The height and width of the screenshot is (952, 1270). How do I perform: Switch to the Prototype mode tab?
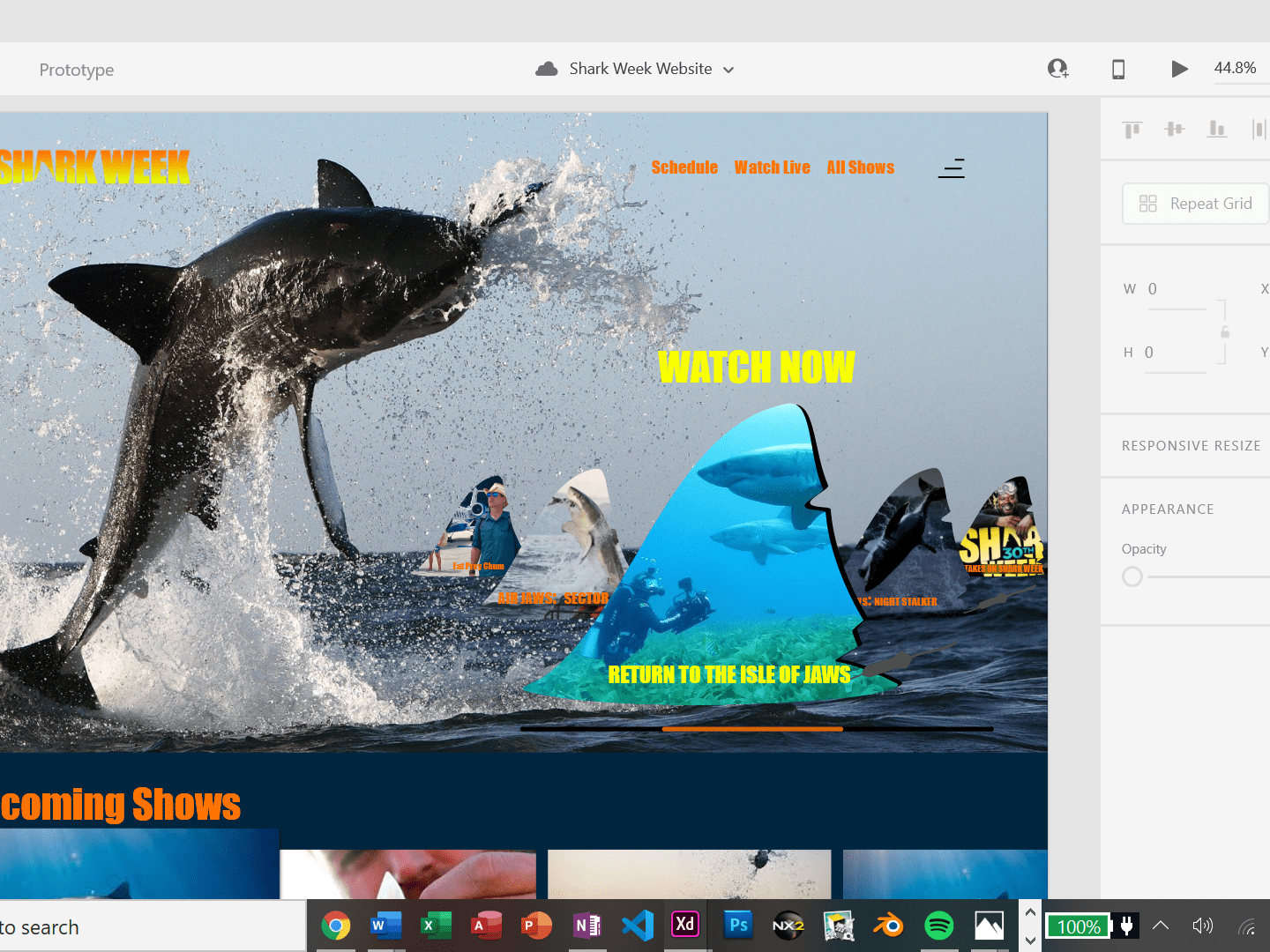(x=77, y=70)
